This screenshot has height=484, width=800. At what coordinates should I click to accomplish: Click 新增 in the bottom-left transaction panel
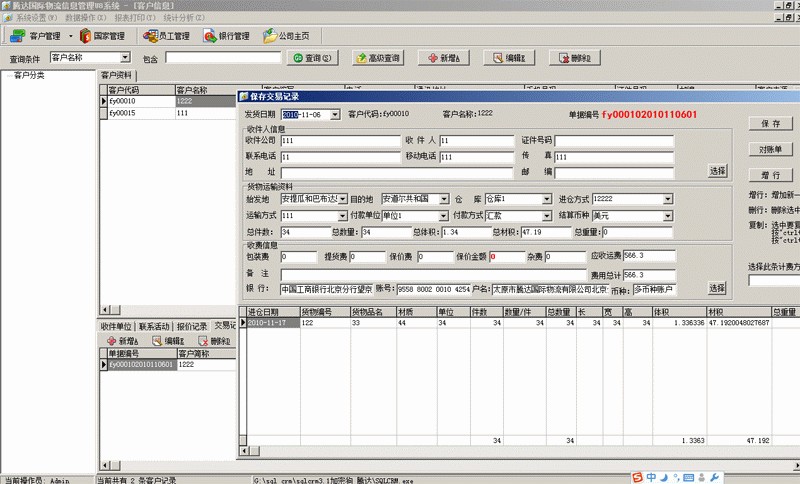[x=122, y=342]
